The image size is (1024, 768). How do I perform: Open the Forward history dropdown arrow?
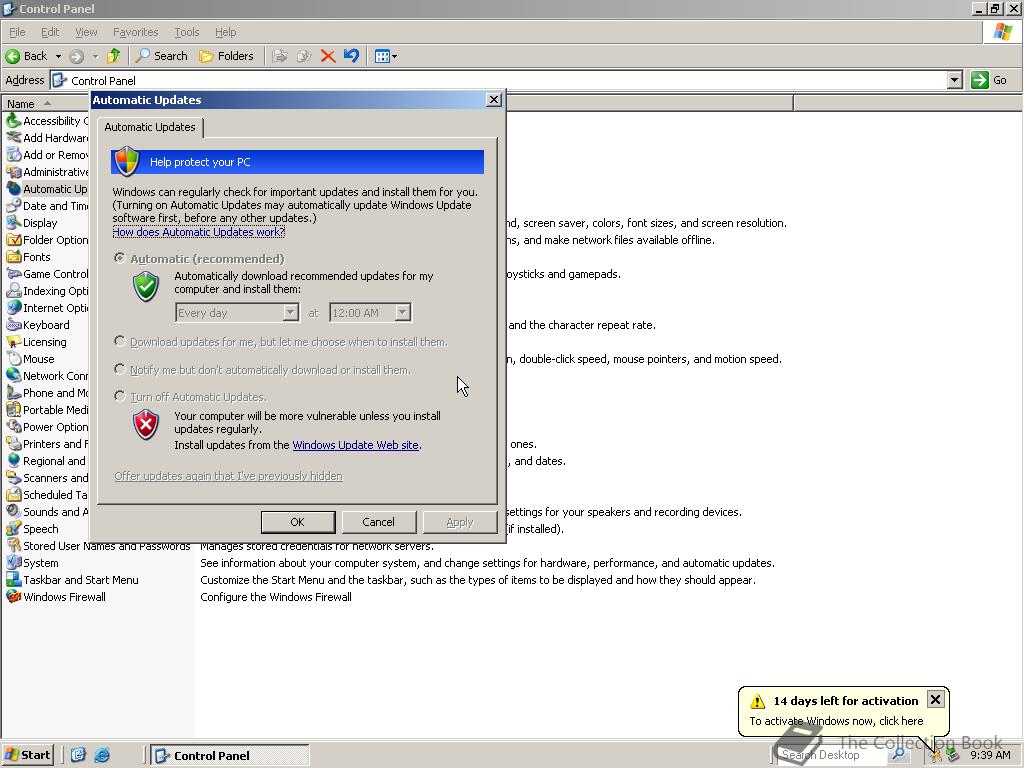coord(95,56)
